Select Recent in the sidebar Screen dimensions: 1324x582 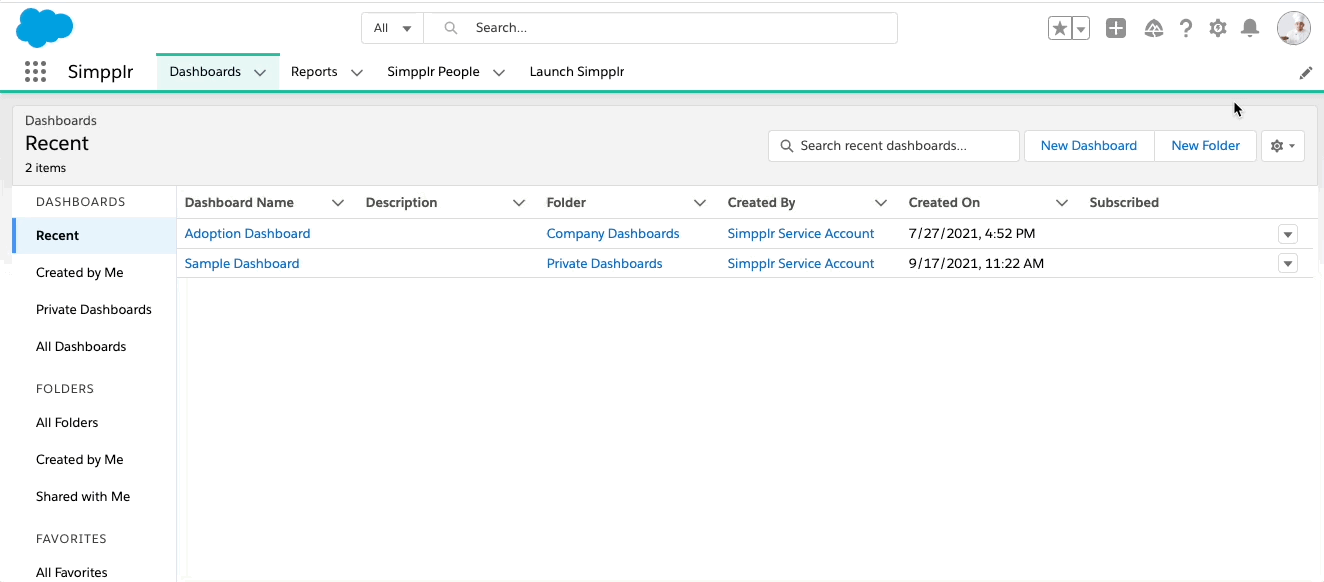(x=94, y=236)
